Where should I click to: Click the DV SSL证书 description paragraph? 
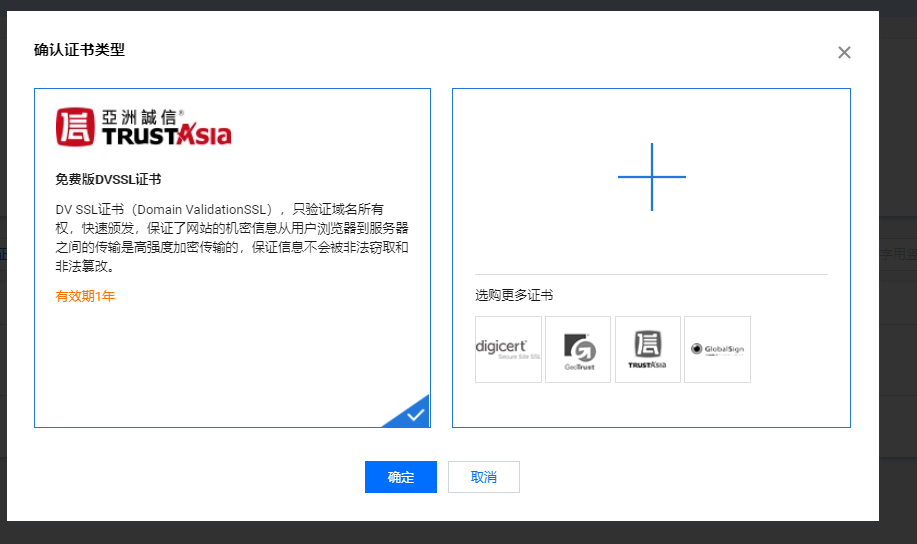232,237
